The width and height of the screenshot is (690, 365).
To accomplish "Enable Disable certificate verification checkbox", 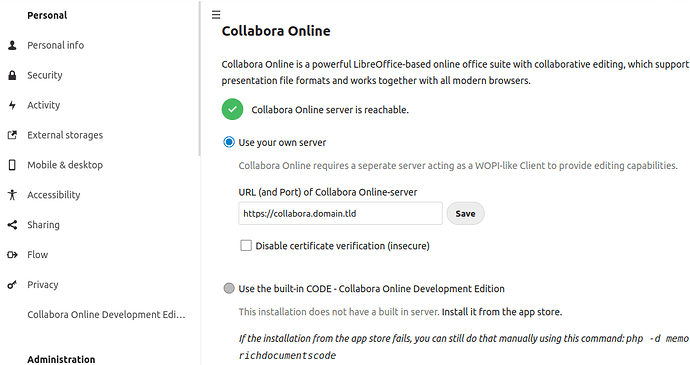I will [x=246, y=245].
